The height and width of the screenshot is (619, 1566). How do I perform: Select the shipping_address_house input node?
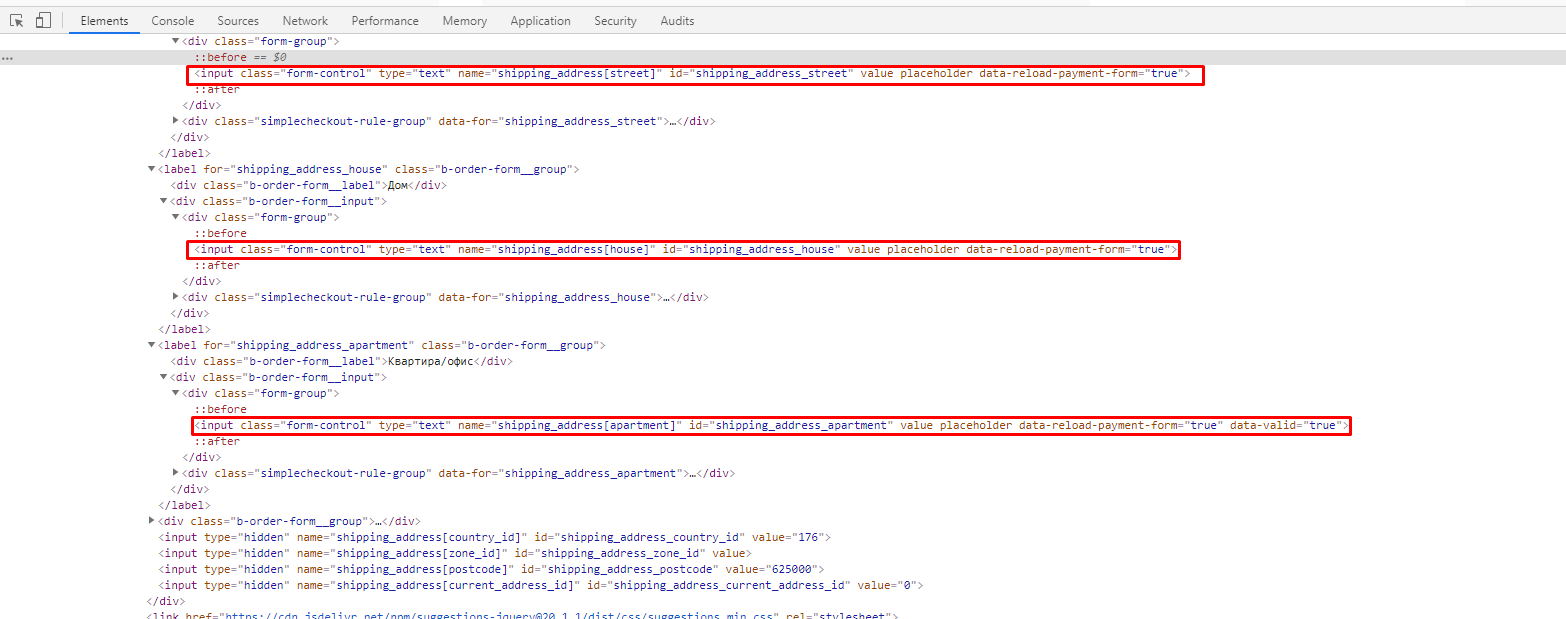(685, 249)
